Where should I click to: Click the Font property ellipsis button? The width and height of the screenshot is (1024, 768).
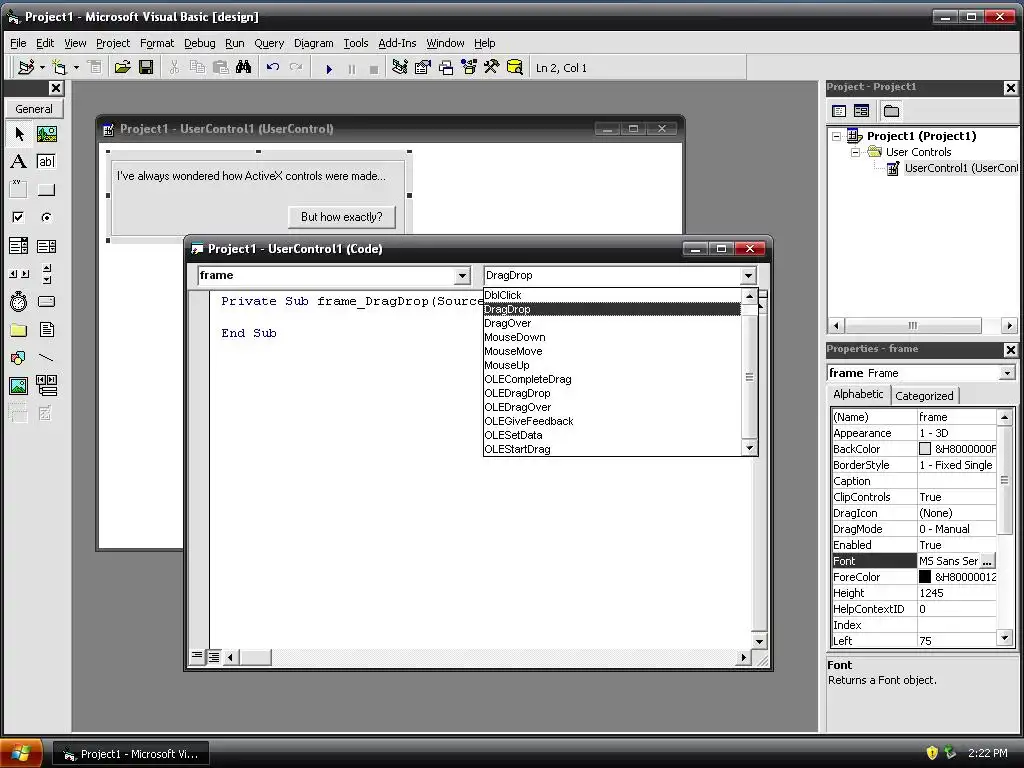pos(987,561)
